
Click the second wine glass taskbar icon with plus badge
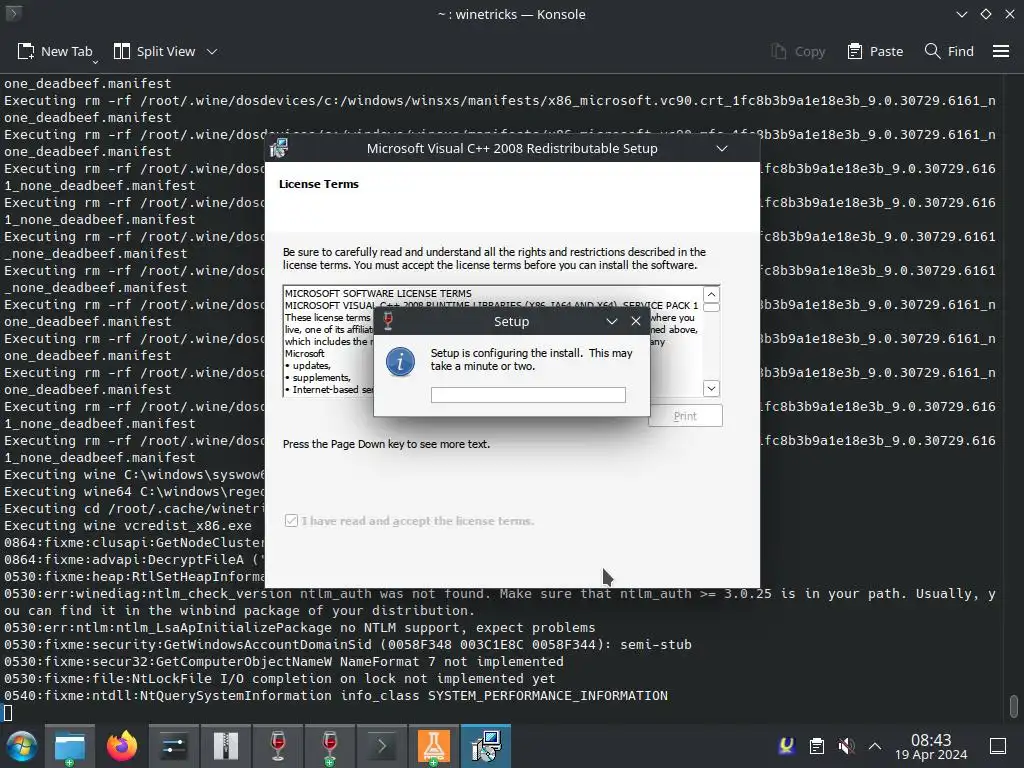[330, 746]
